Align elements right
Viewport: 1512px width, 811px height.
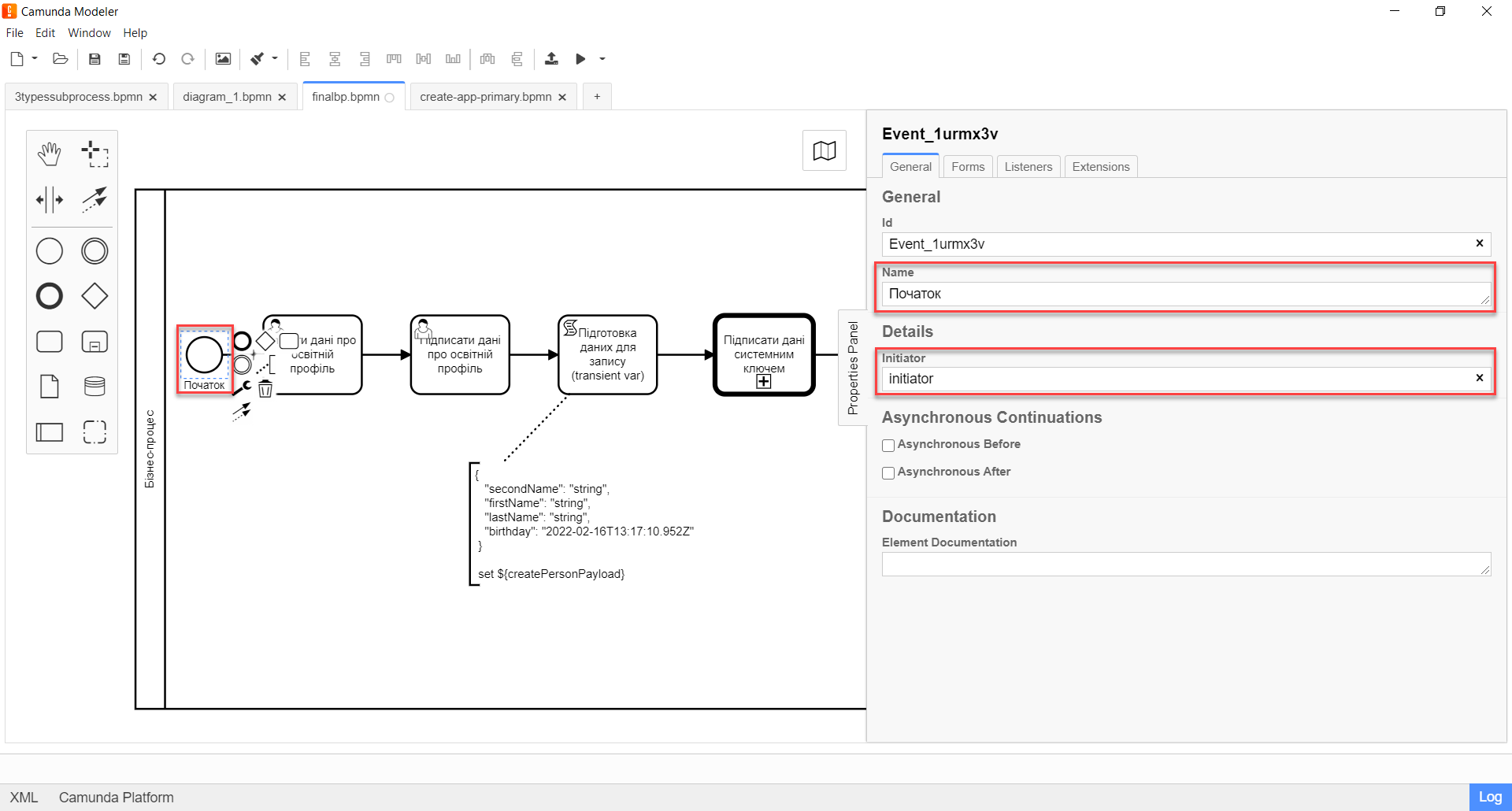pos(365,59)
